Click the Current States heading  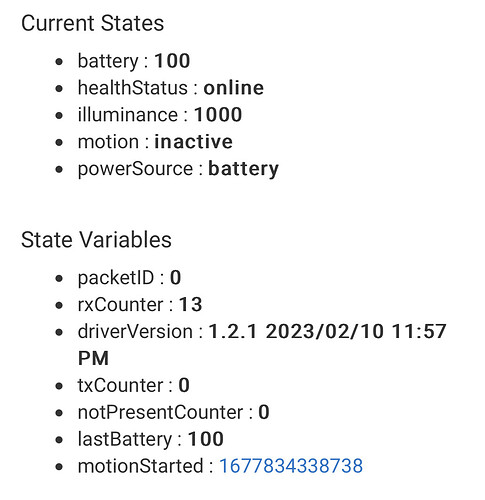point(93,23)
